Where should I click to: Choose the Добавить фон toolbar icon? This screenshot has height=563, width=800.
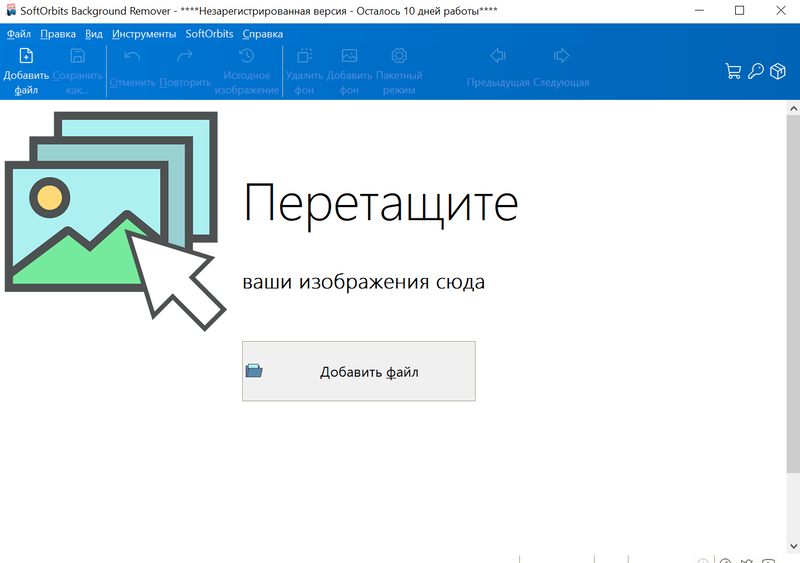[349, 56]
